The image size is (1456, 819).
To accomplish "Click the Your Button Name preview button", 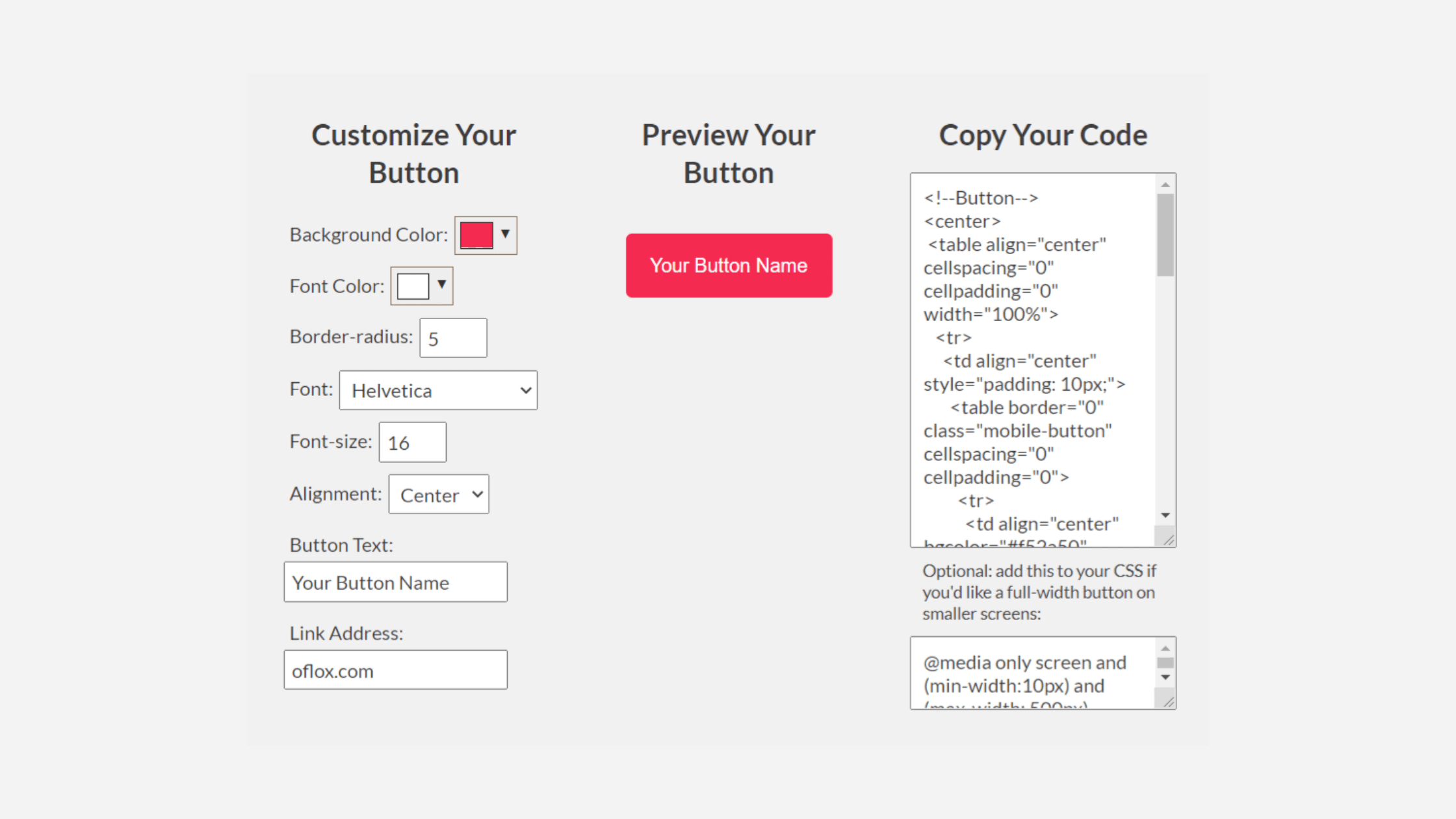I will pos(728,265).
